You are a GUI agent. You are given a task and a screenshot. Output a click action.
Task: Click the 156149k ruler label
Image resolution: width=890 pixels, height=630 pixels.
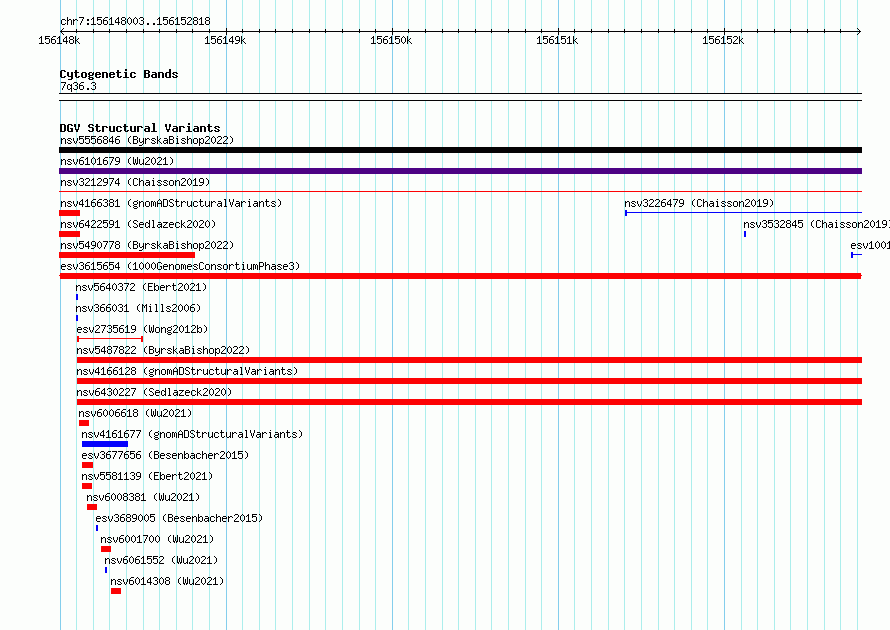(225, 40)
